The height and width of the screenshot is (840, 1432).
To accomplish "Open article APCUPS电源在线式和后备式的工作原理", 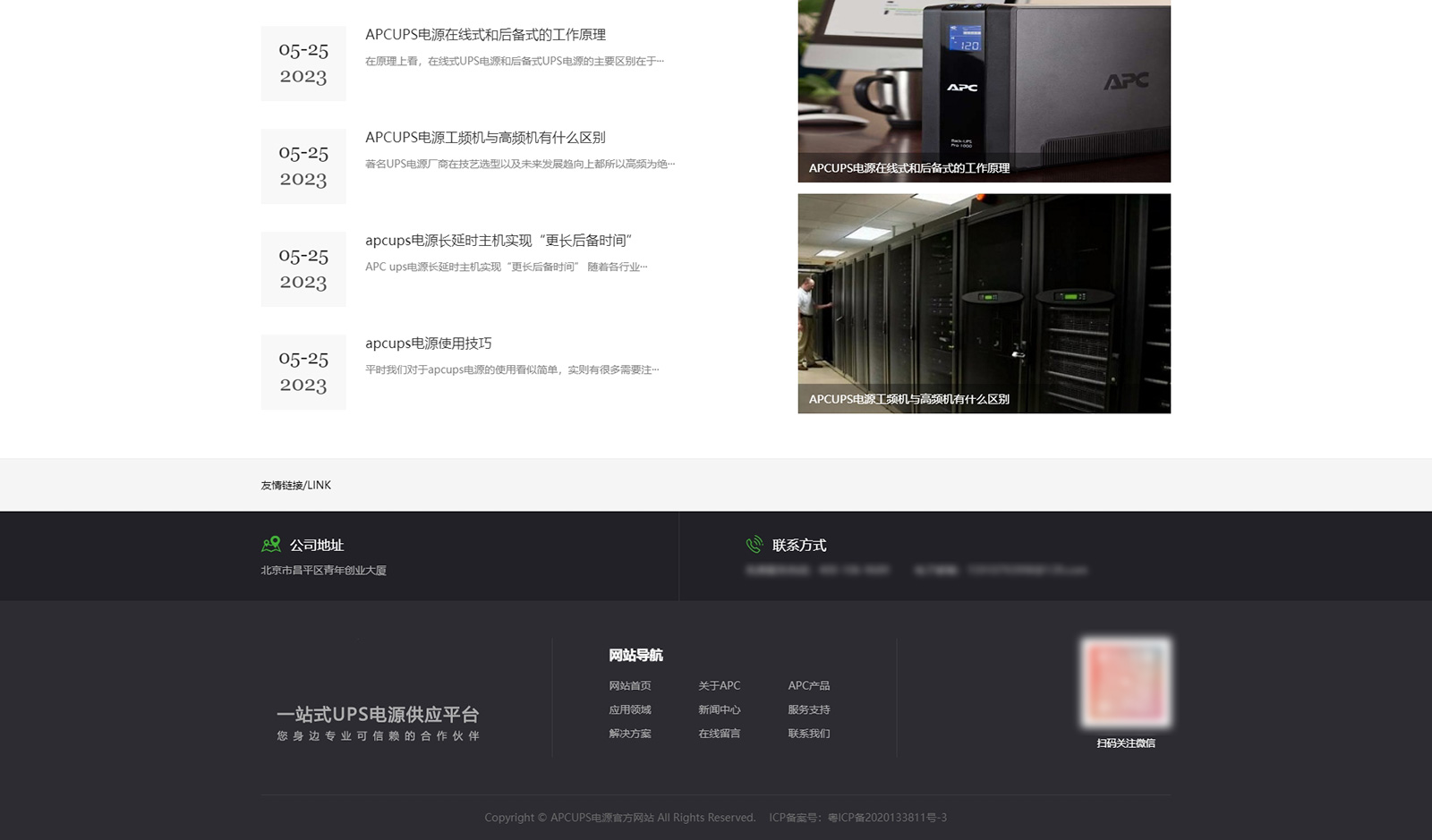I will coord(485,35).
